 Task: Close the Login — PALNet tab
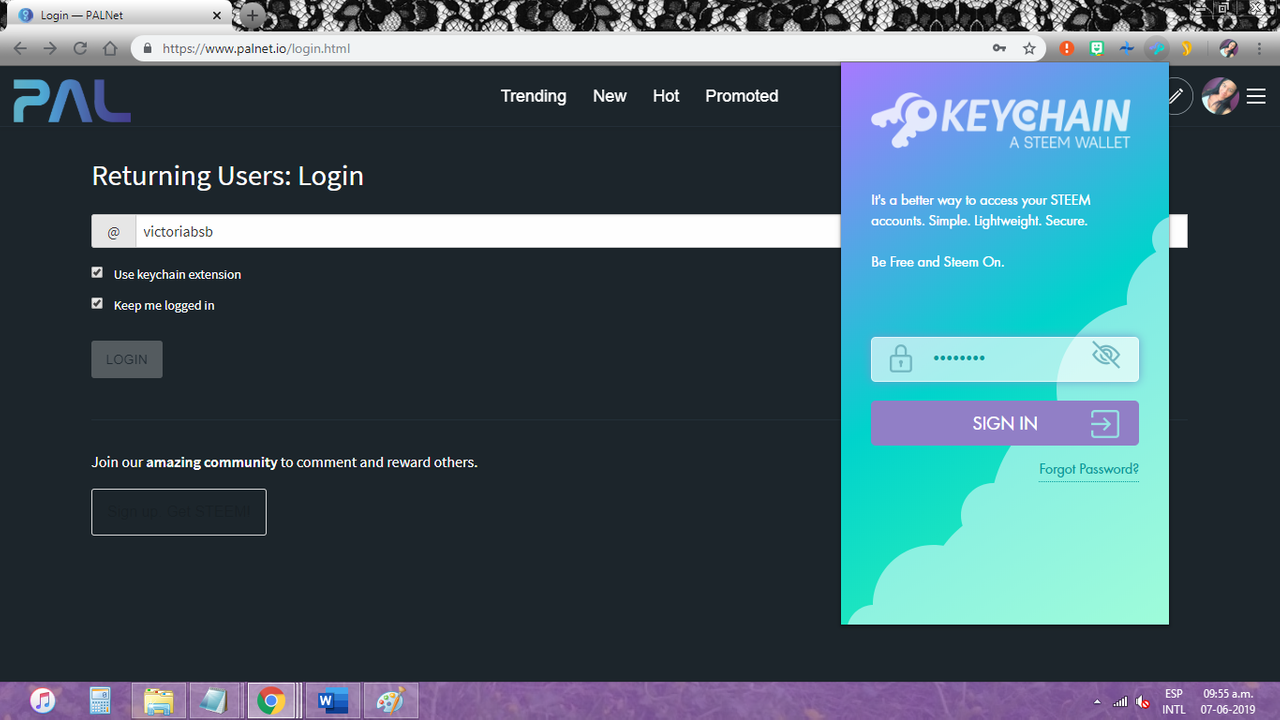coord(217,16)
